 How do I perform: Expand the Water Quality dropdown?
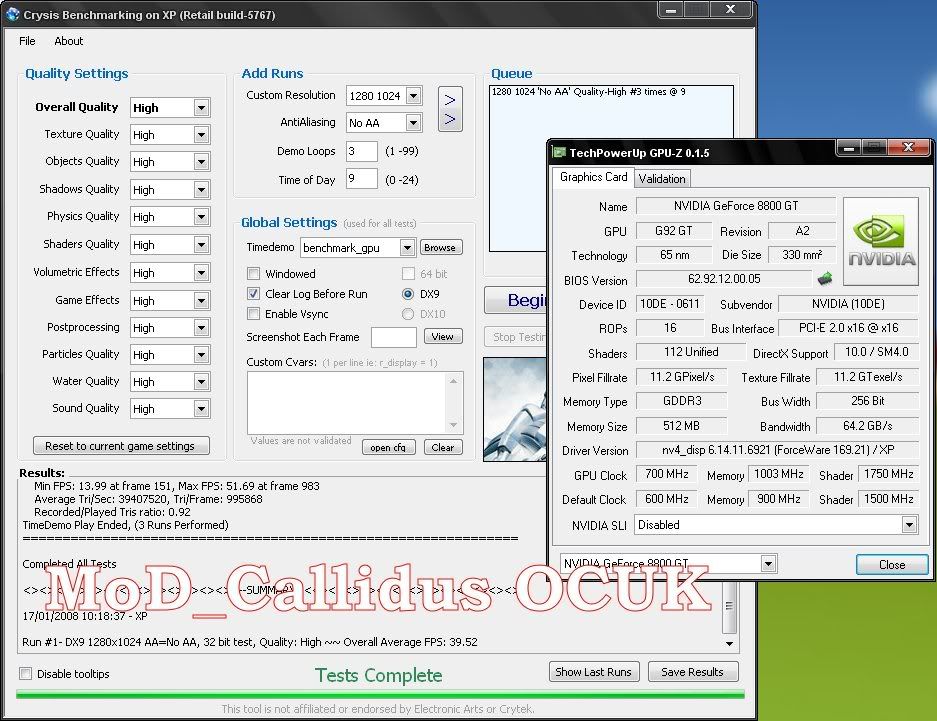201,382
